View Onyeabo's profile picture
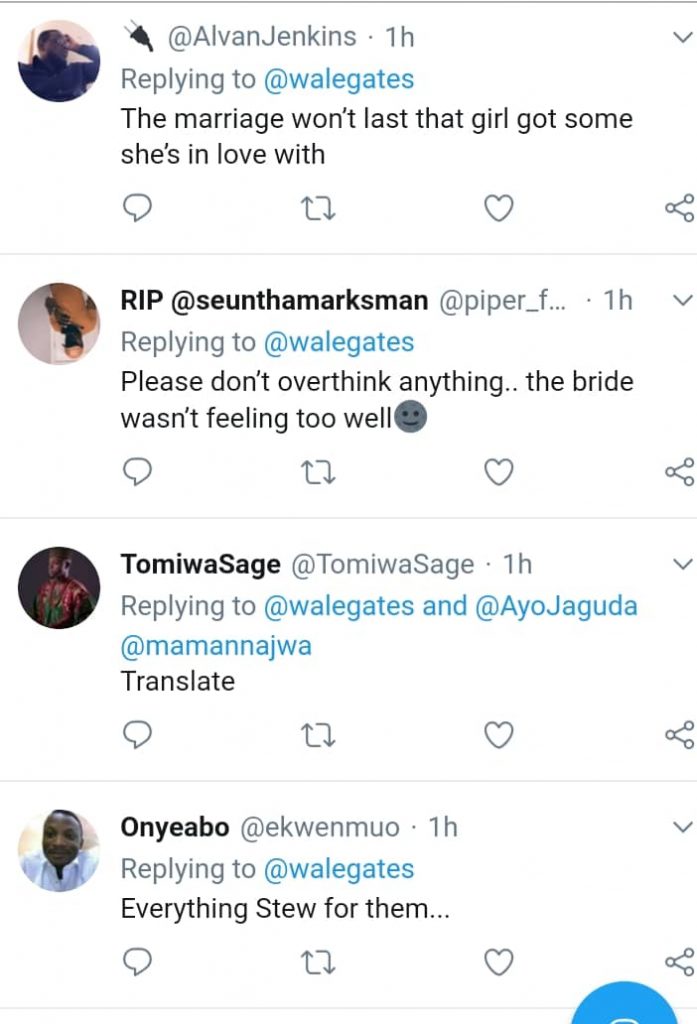 point(59,850)
